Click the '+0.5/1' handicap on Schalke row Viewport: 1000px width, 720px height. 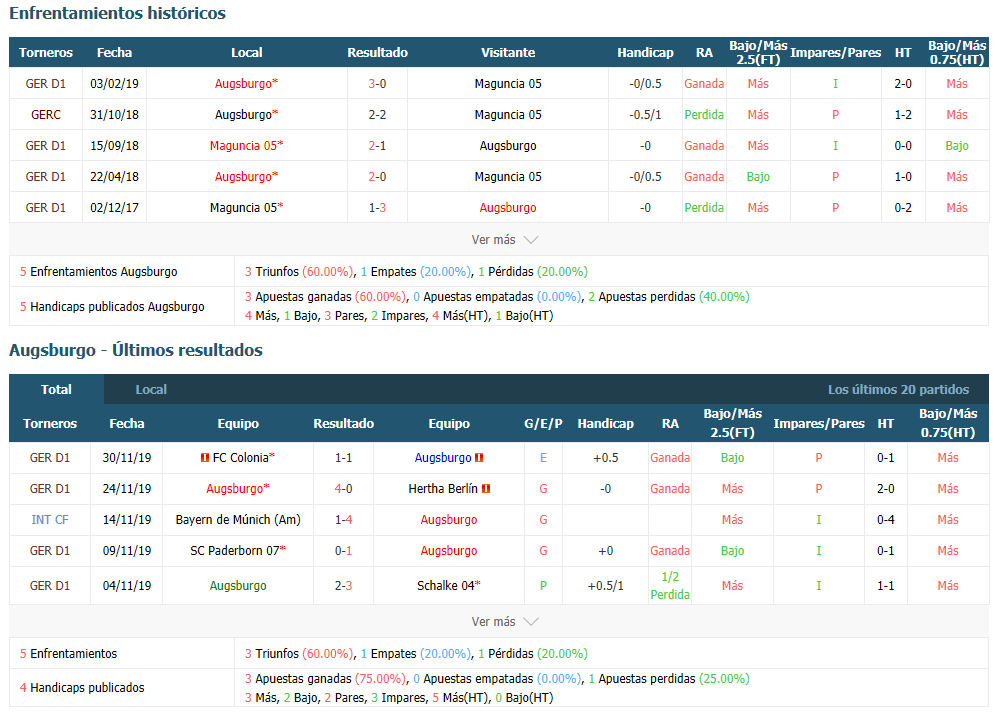click(605, 585)
